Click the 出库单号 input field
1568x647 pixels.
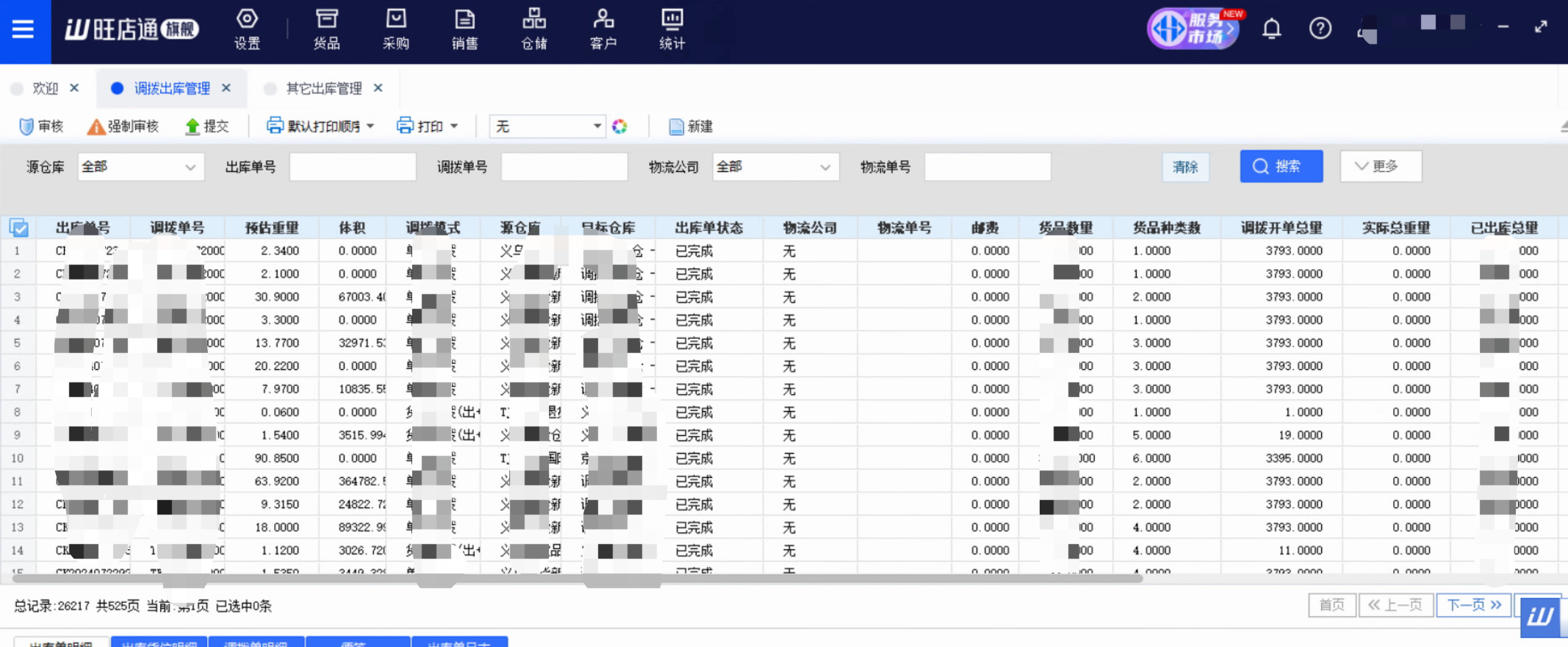(x=353, y=168)
